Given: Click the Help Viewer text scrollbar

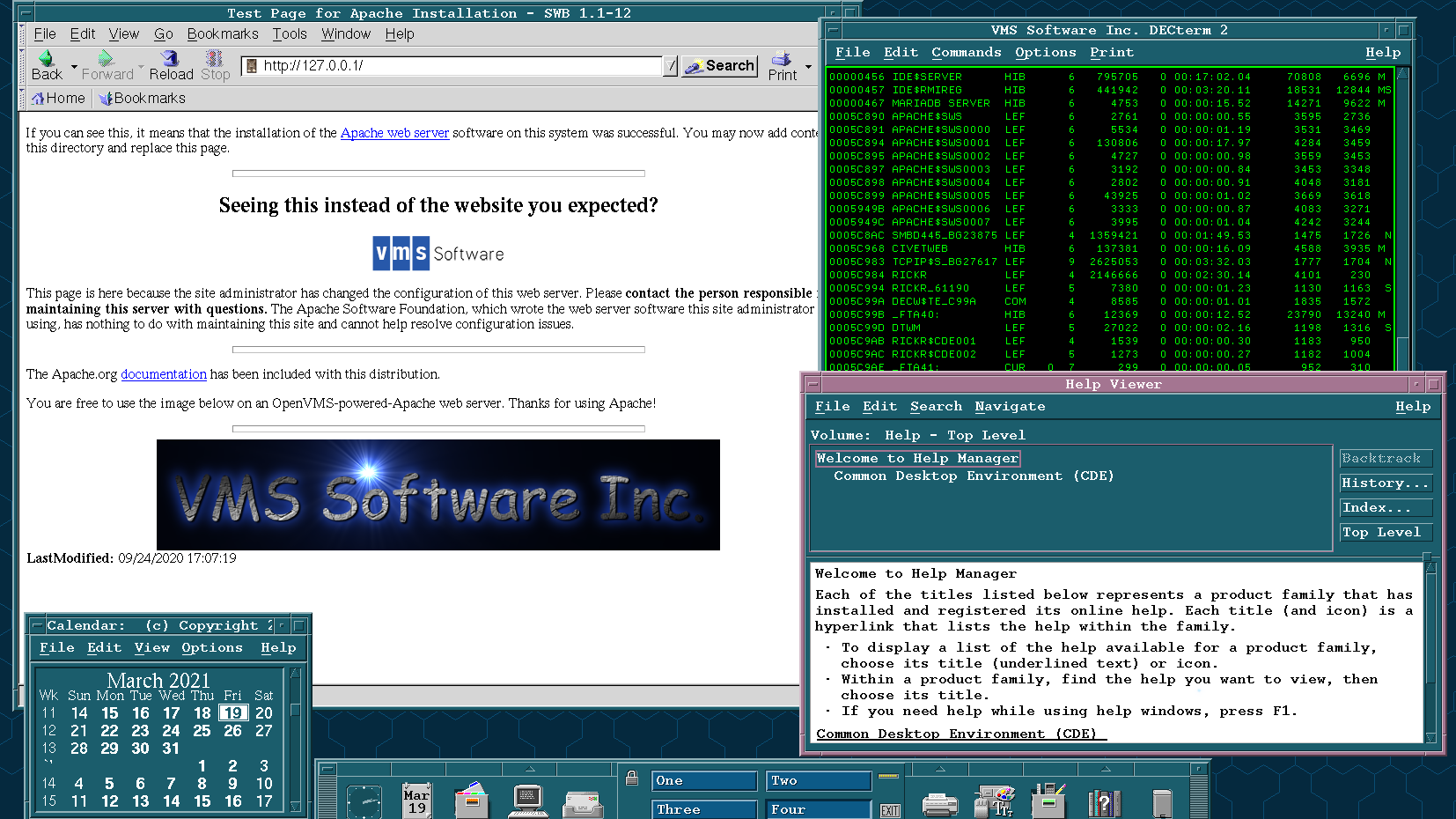Looking at the screenshot, I should [1430, 653].
